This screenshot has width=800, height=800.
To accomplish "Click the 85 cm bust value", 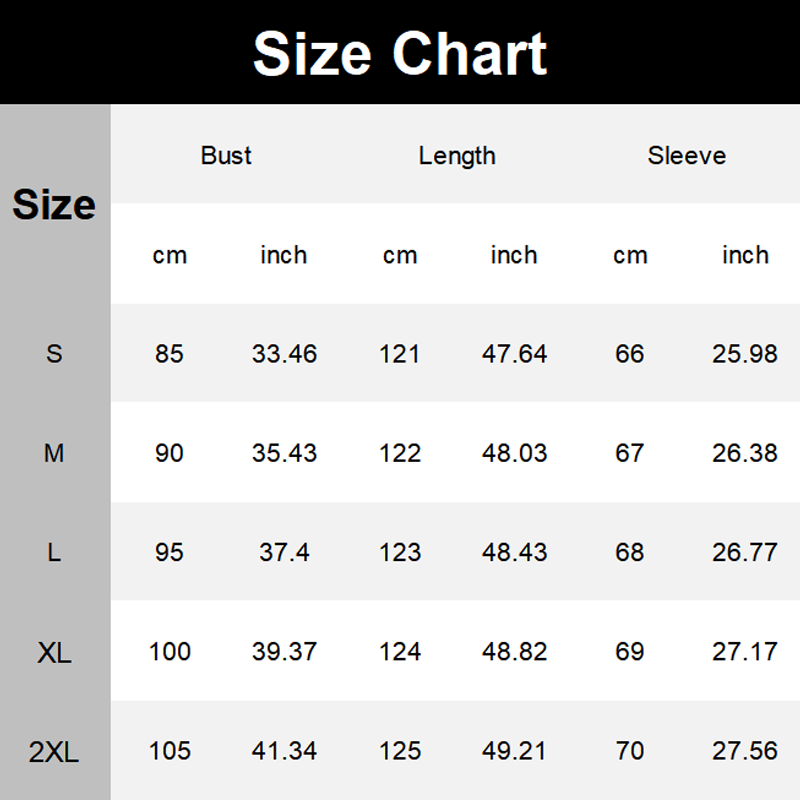I will [x=169, y=354].
